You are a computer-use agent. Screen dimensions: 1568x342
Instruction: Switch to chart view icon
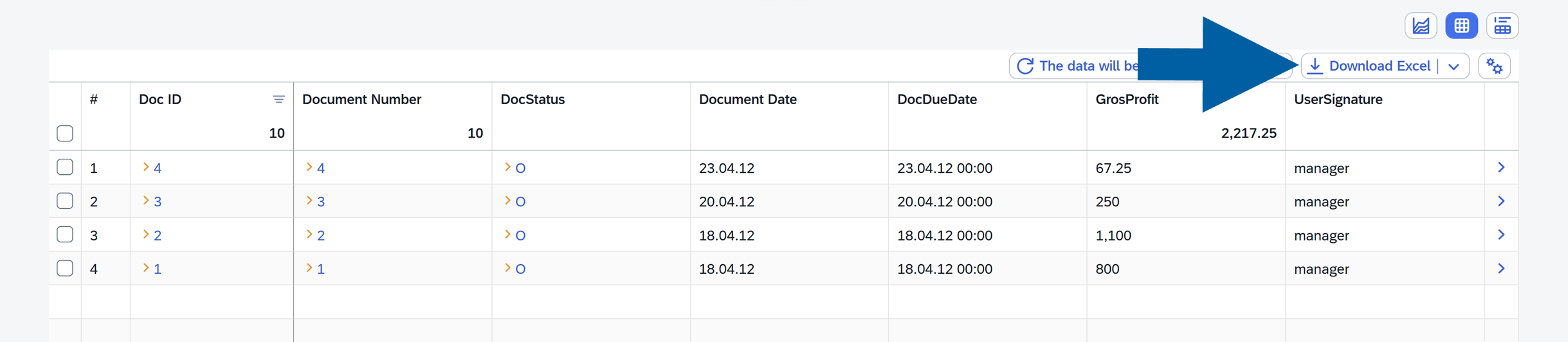1420,26
